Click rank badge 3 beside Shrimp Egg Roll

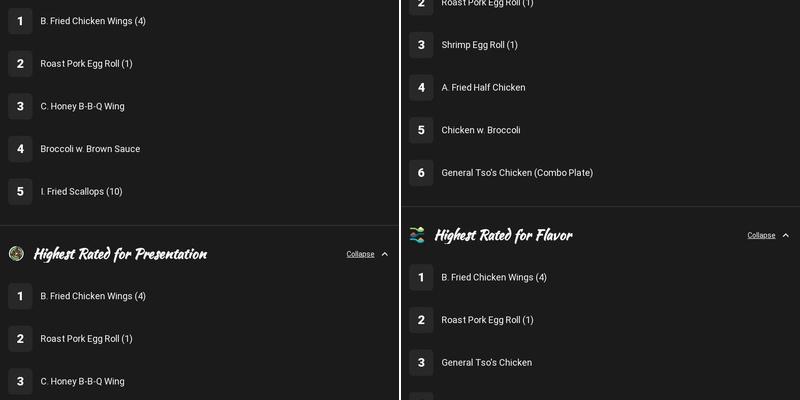[421, 45]
